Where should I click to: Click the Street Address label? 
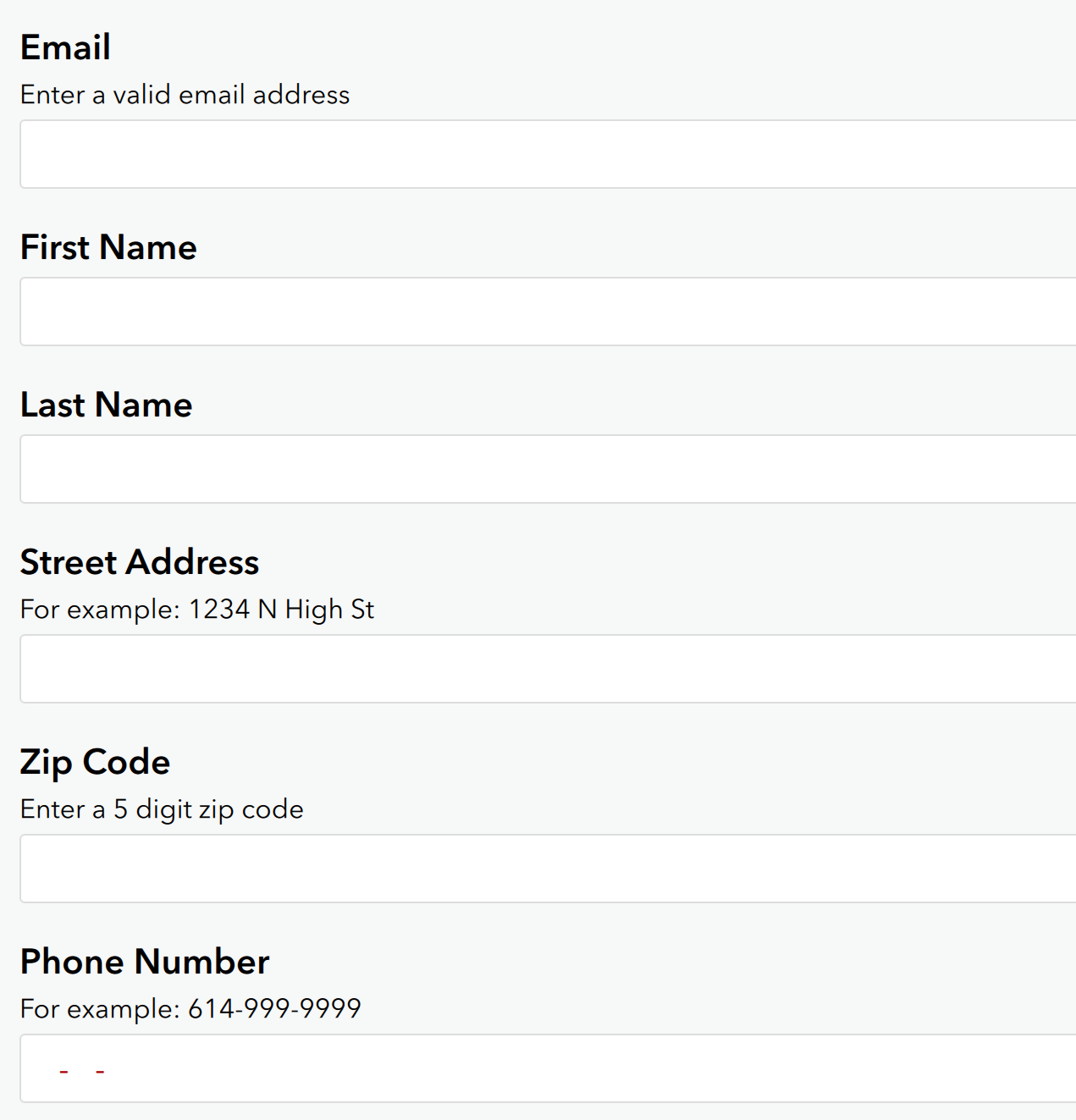pos(140,562)
